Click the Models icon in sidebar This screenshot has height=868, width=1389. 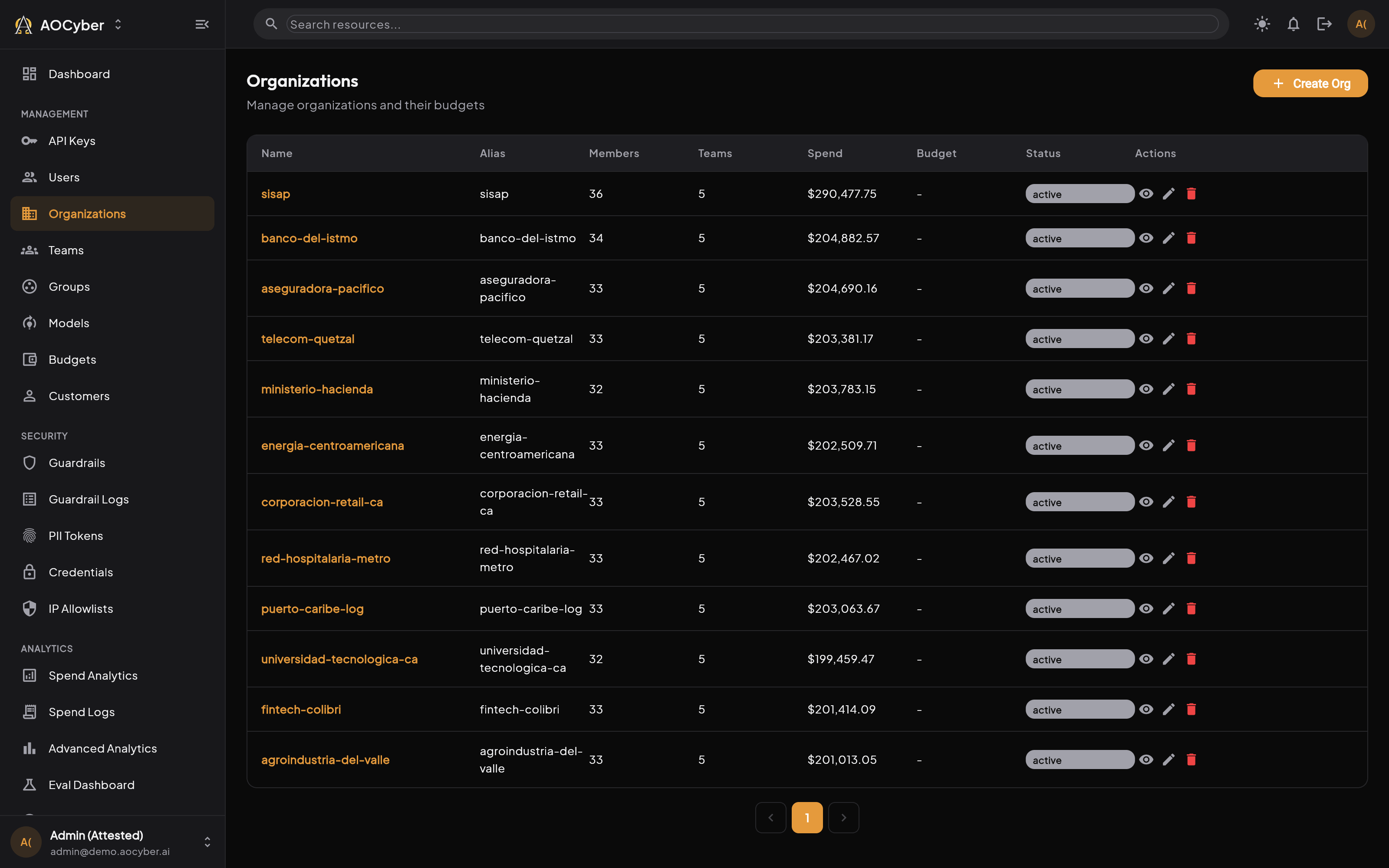29,323
